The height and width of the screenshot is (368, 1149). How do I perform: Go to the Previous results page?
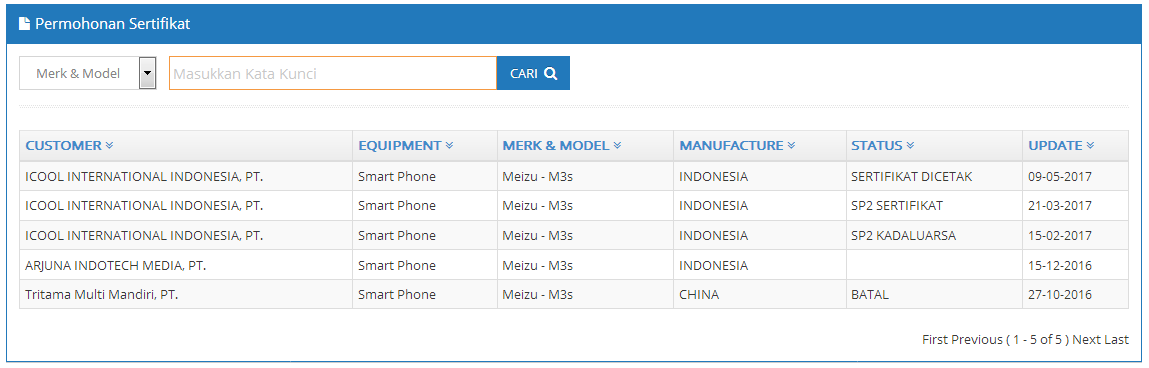click(x=977, y=339)
